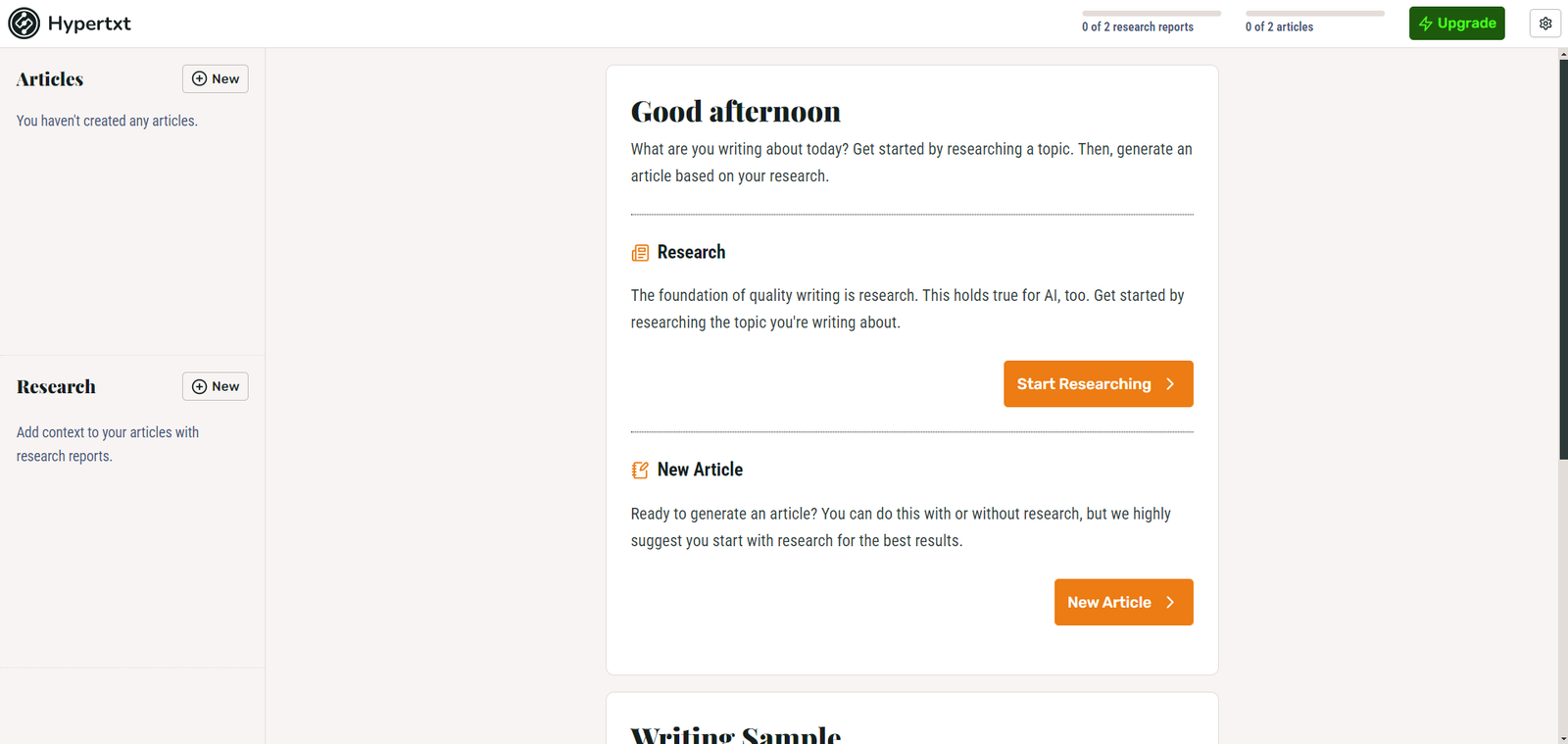
Task: Upgrade the account plan
Action: [1457, 24]
